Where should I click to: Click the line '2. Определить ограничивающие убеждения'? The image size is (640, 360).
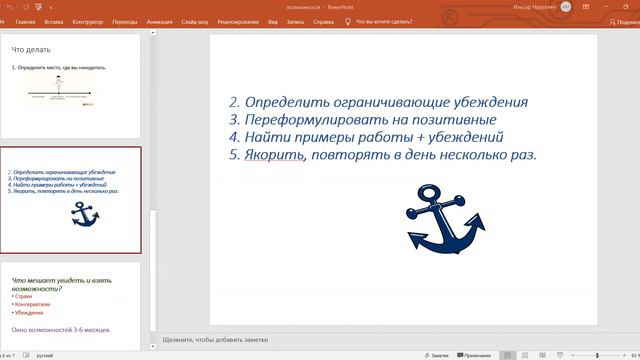click(x=378, y=102)
